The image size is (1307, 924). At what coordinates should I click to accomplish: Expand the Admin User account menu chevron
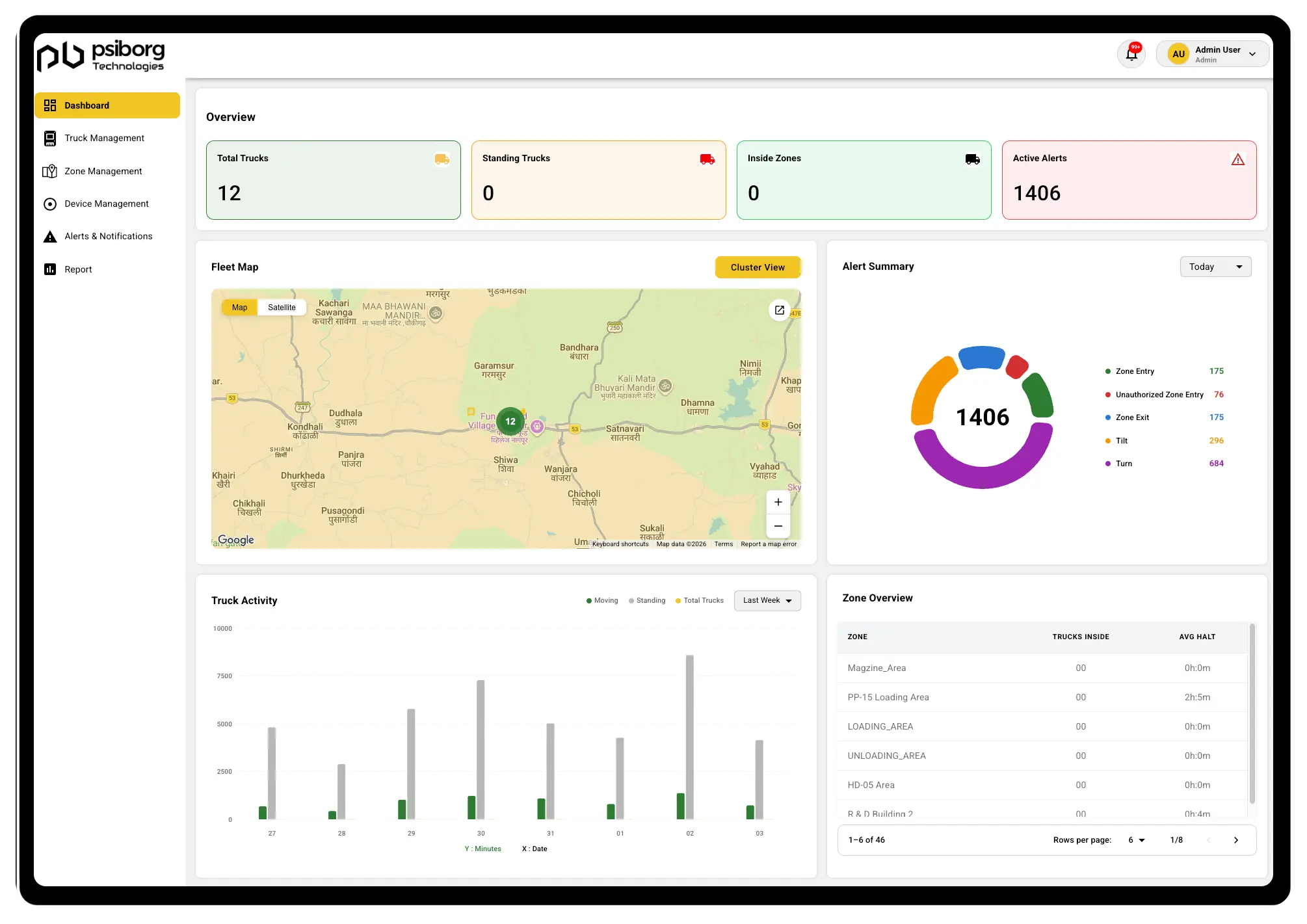point(1252,54)
